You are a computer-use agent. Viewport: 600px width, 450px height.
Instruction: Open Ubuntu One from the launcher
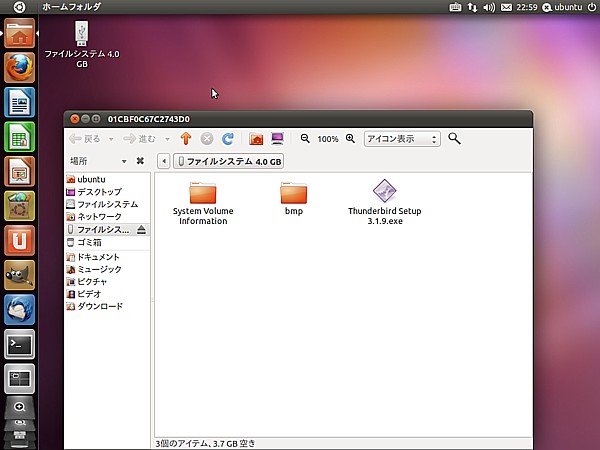coord(19,240)
